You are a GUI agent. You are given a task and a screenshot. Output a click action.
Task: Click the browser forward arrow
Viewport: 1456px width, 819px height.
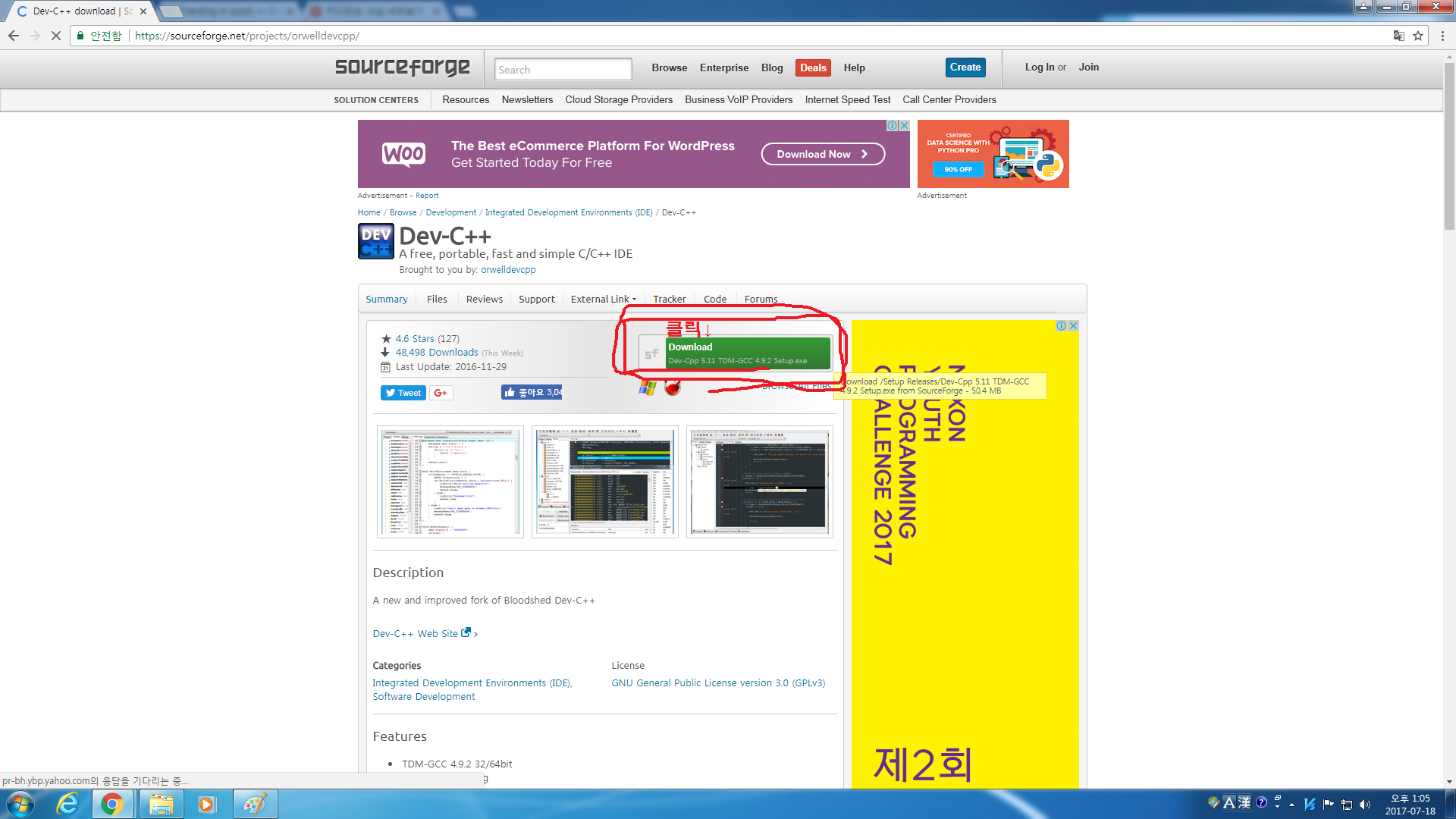pos(35,36)
